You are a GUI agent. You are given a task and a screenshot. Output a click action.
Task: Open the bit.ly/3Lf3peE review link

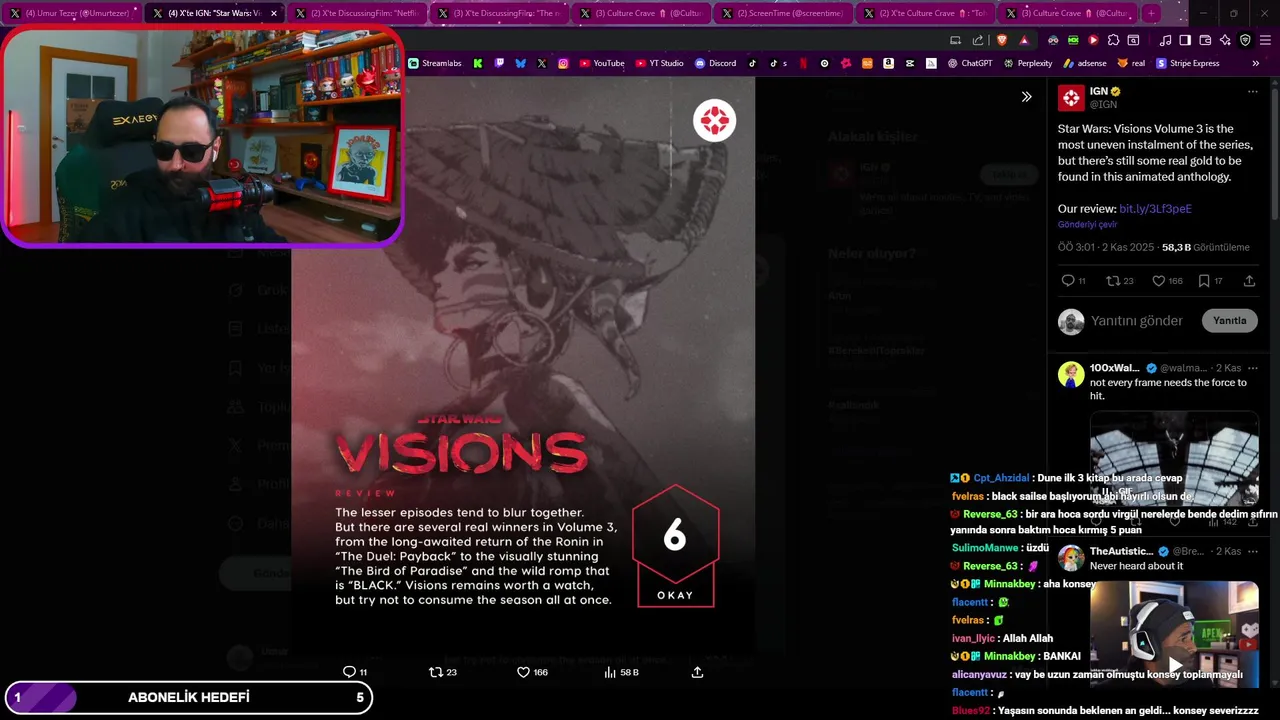[1155, 209]
